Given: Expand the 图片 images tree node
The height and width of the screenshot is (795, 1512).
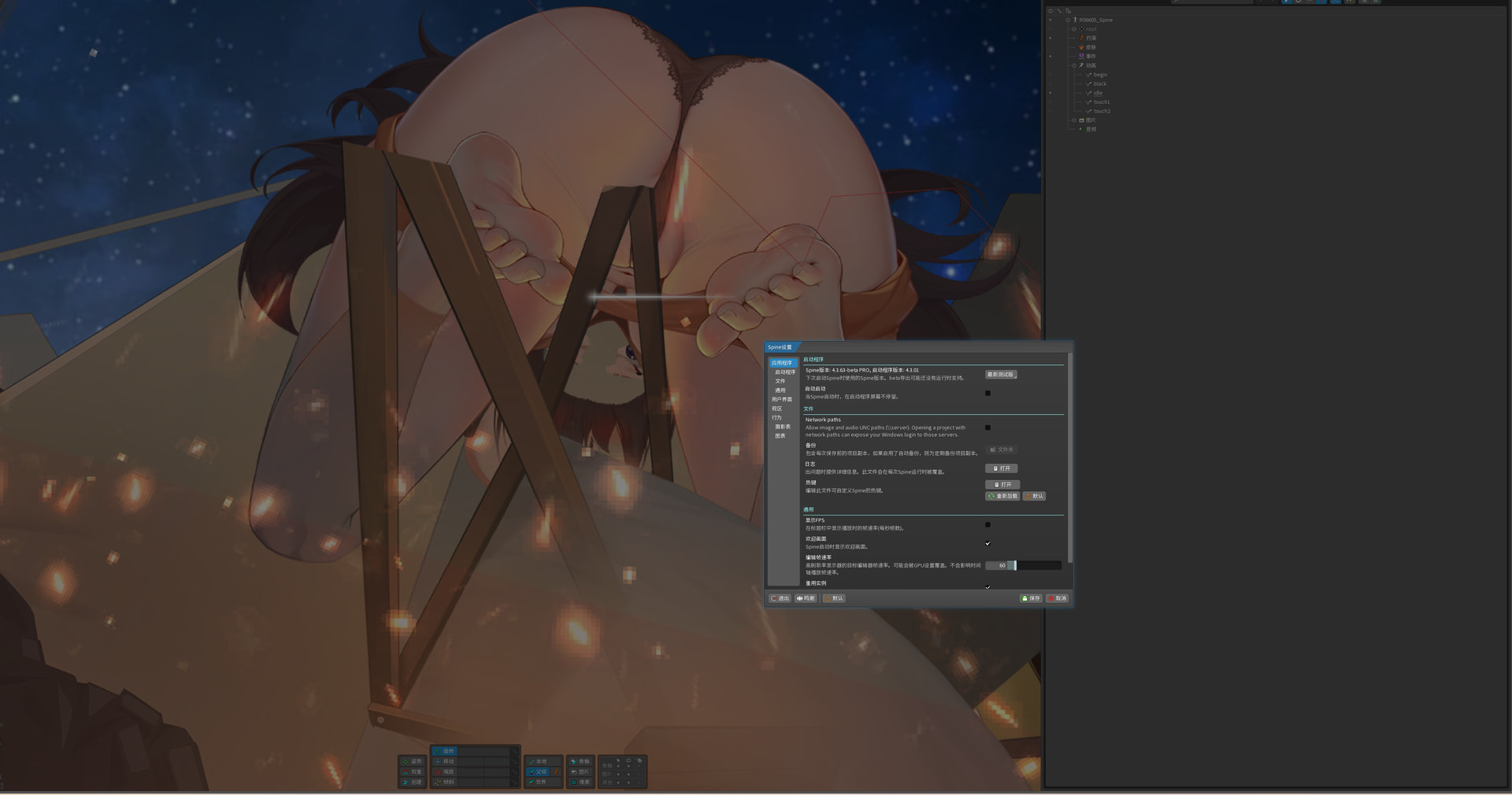Looking at the screenshot, I should 1074,120.
